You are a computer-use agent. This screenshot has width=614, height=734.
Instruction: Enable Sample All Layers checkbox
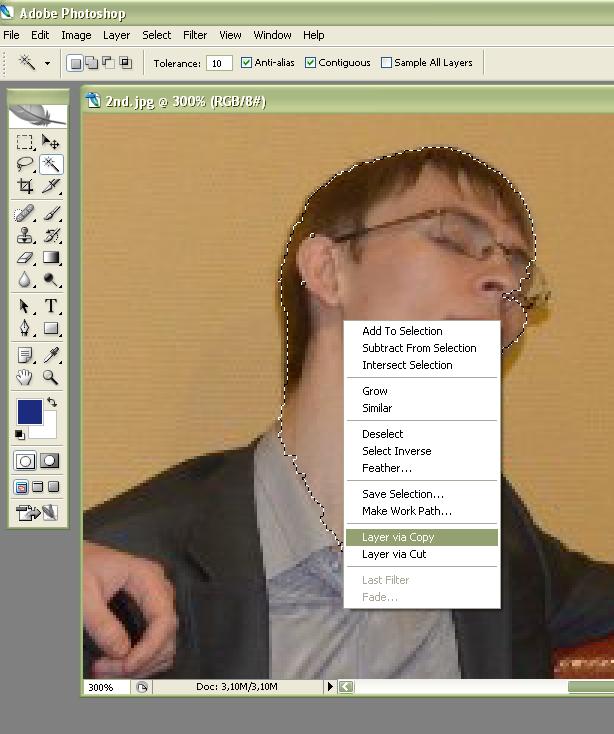point(386,63)
